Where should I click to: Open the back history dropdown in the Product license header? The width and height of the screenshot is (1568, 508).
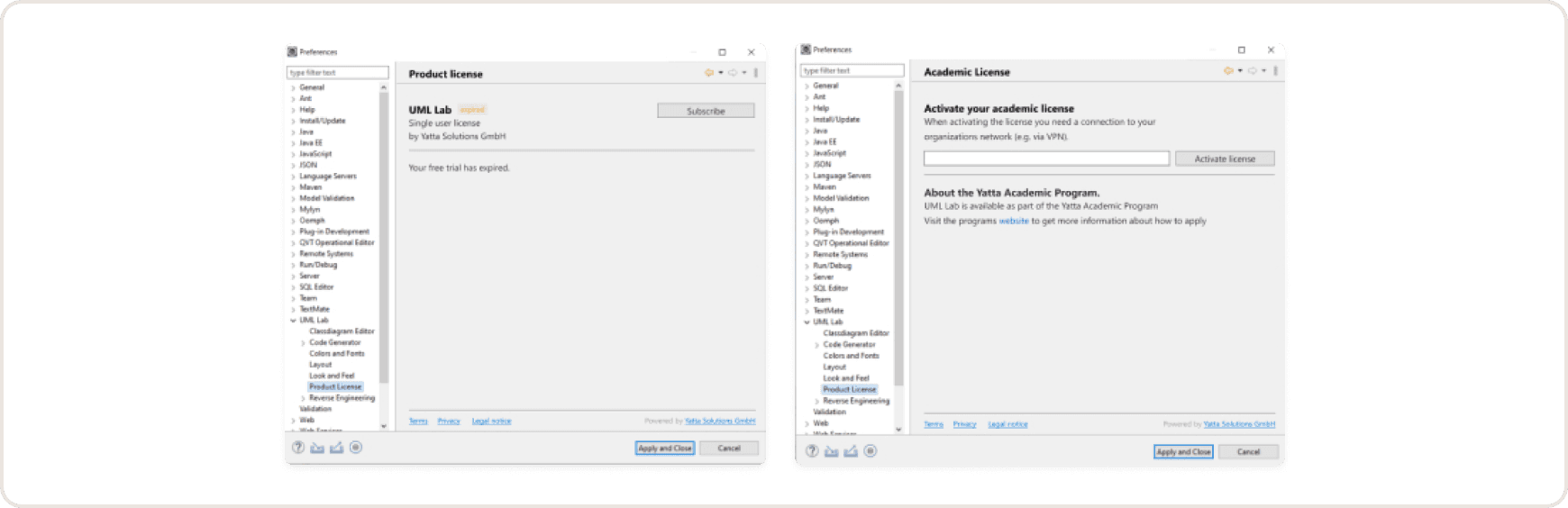pos(721,73)
